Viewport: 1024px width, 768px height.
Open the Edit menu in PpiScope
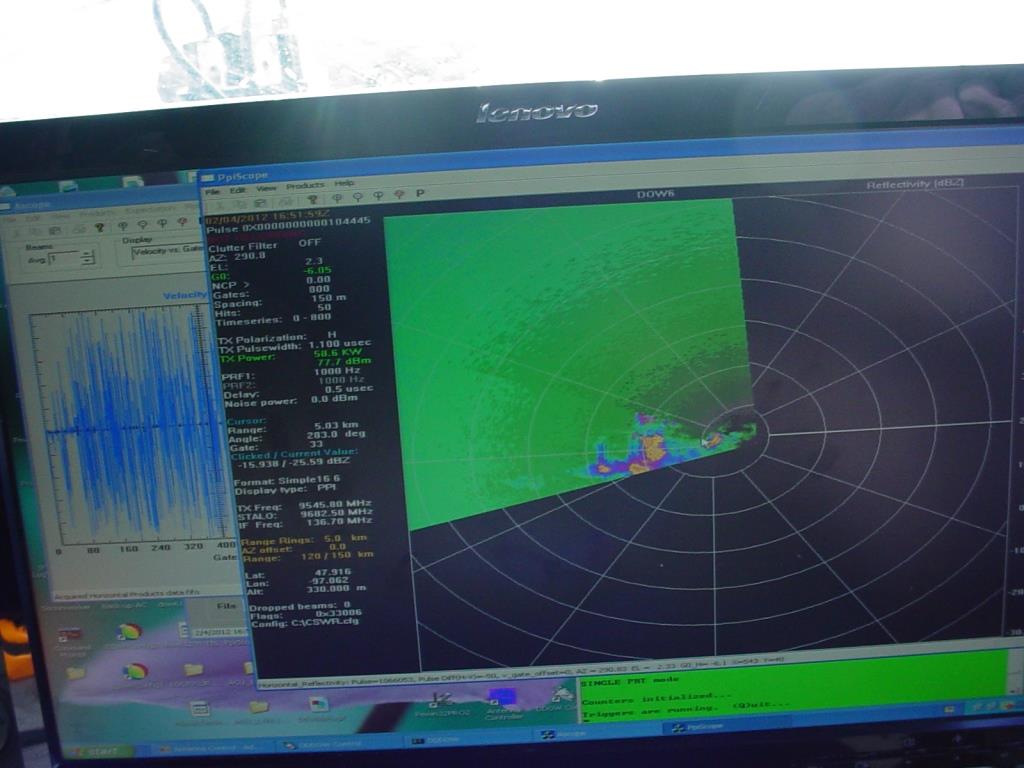[238, 190]
